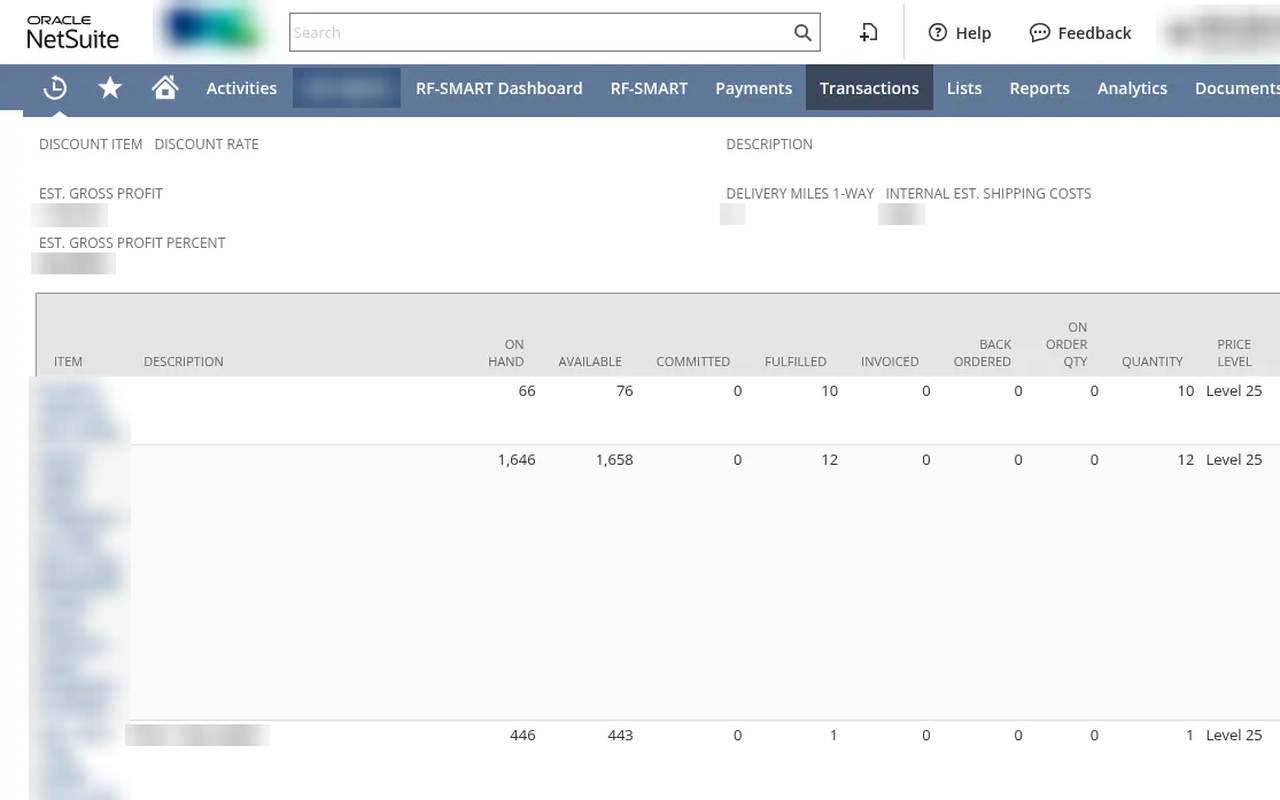1280x800 pixels.
Task: Click the On Hand value 1,646
Action: 517,460
